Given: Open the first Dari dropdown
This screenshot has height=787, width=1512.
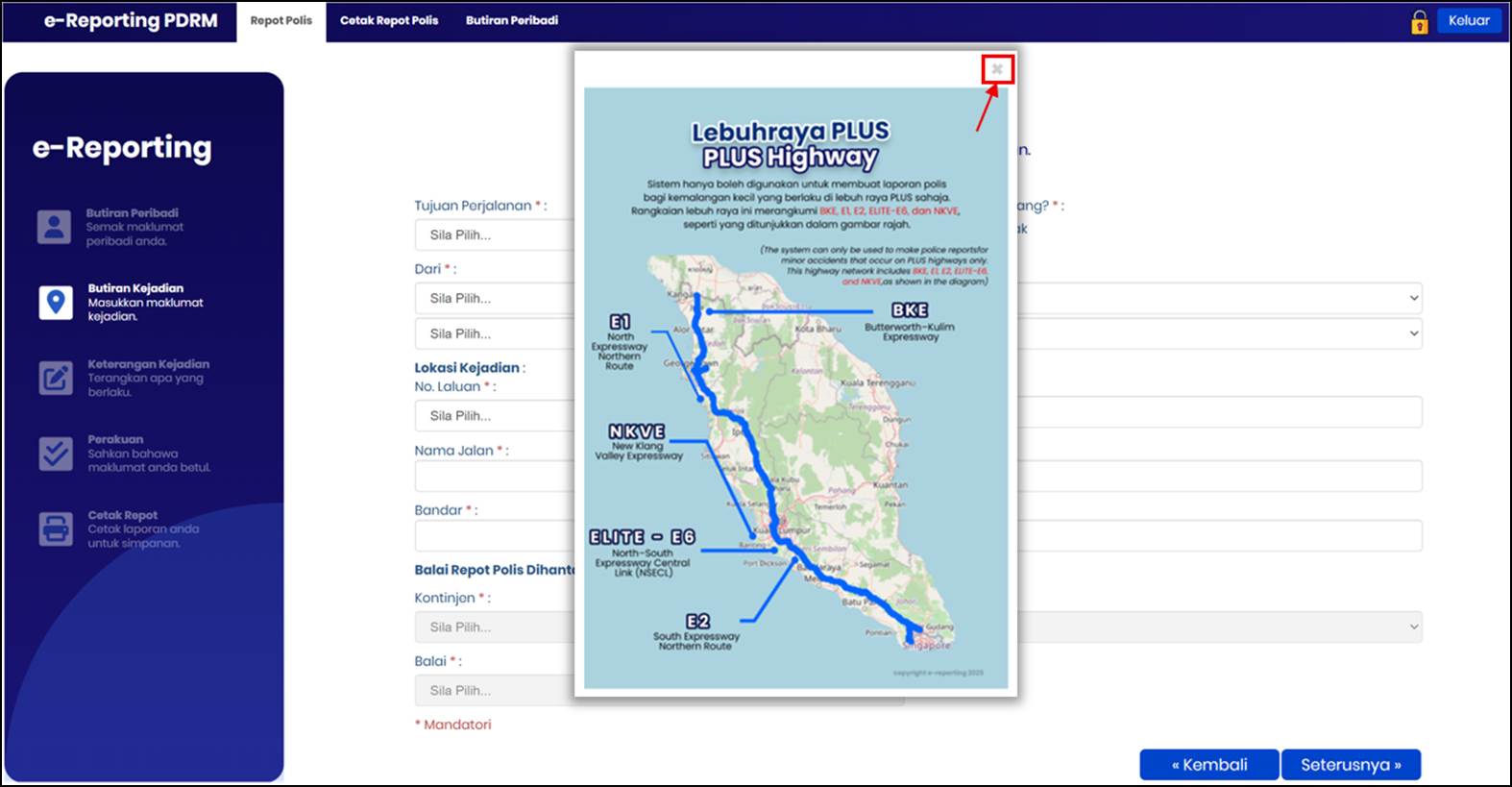Looking at the screenshot, I should coord(496,298).
